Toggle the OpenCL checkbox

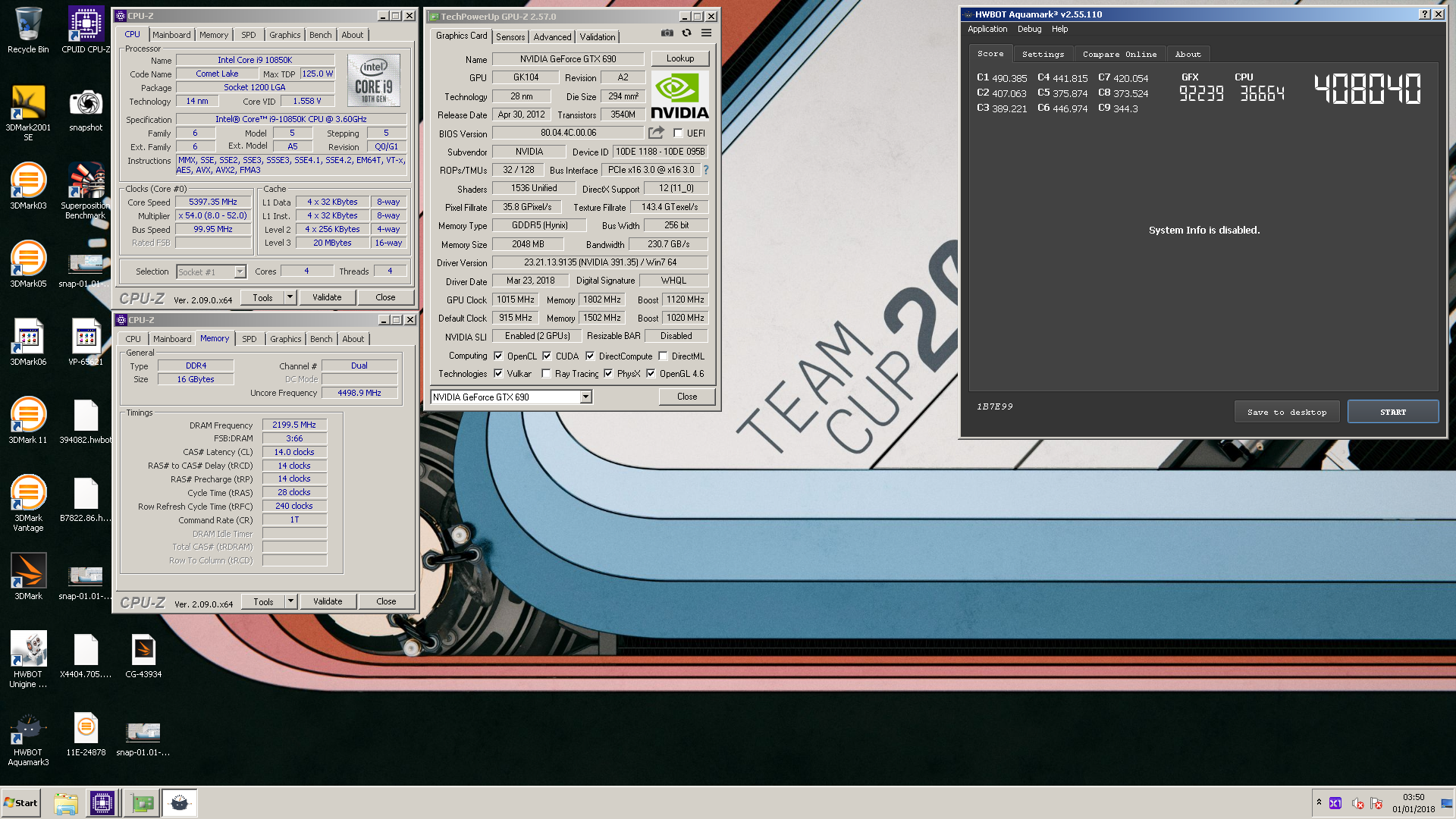[498, 356]
